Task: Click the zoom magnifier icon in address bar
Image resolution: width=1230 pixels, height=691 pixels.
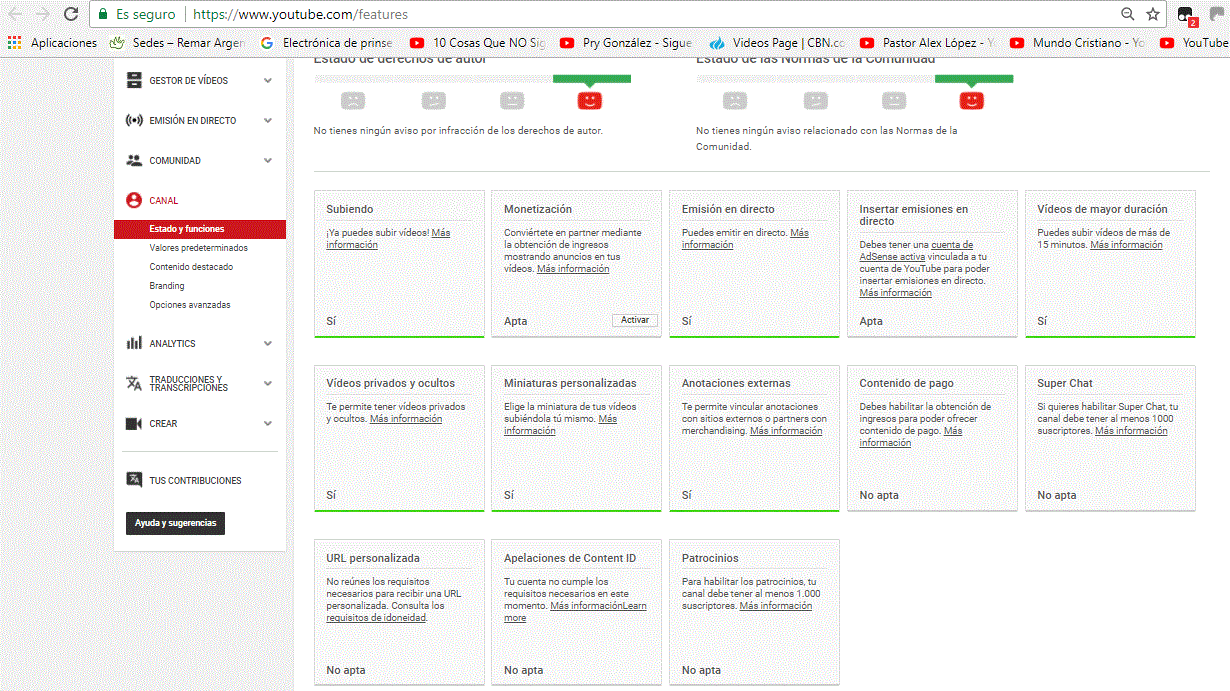Action: click(x=1128, y=14)
